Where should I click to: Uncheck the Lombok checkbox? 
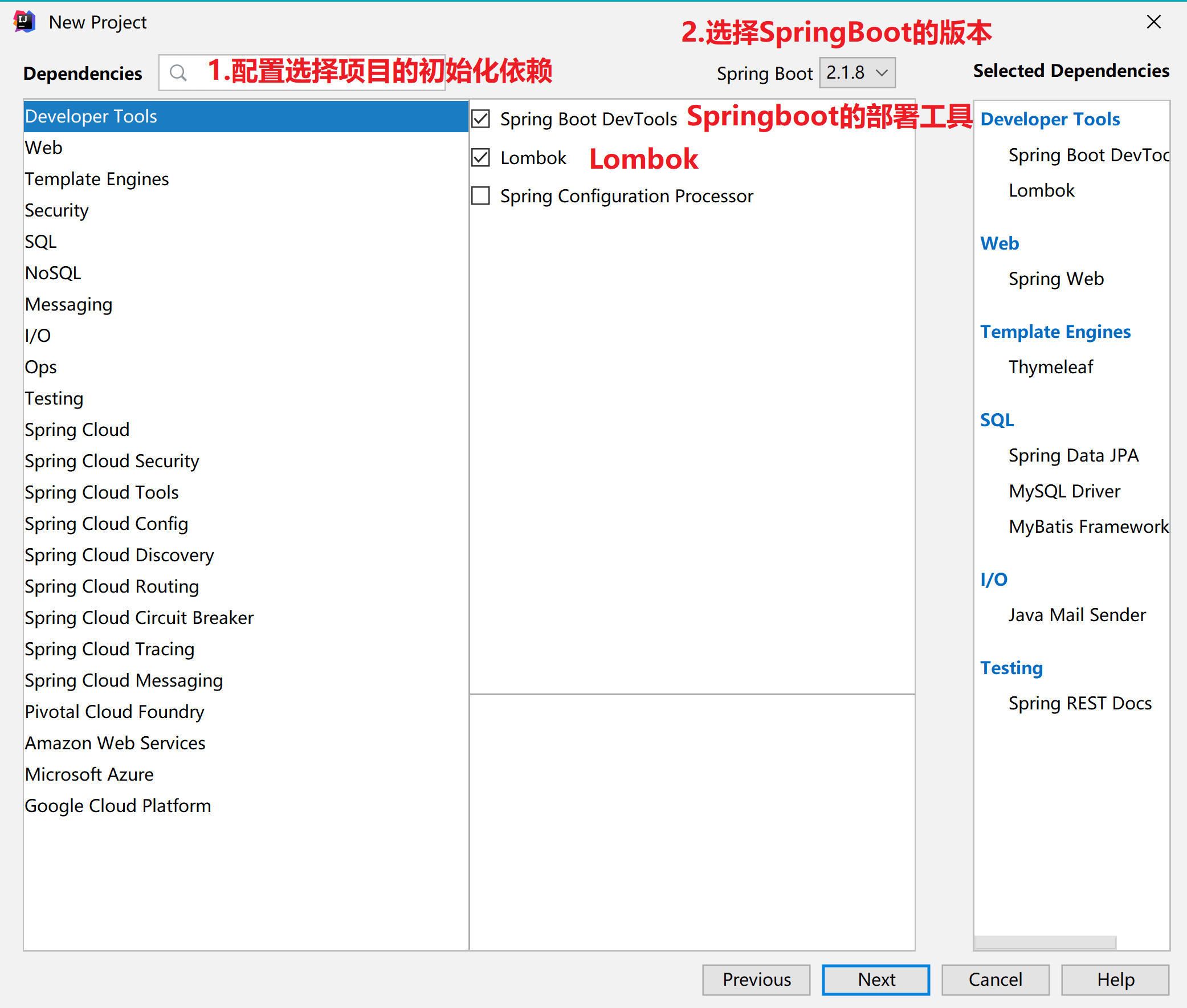tap(480, 158)
